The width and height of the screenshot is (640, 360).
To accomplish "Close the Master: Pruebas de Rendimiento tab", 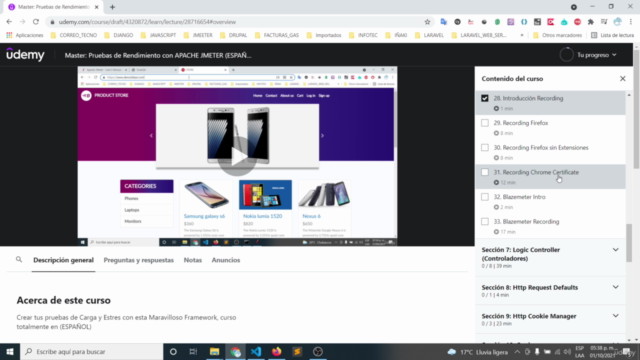I will click(x=96, y=7).
